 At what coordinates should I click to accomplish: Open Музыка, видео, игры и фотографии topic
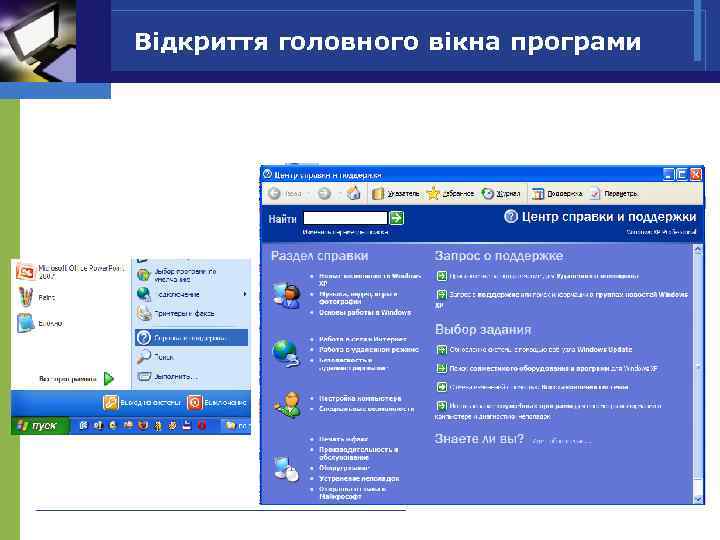pos(359,298)
